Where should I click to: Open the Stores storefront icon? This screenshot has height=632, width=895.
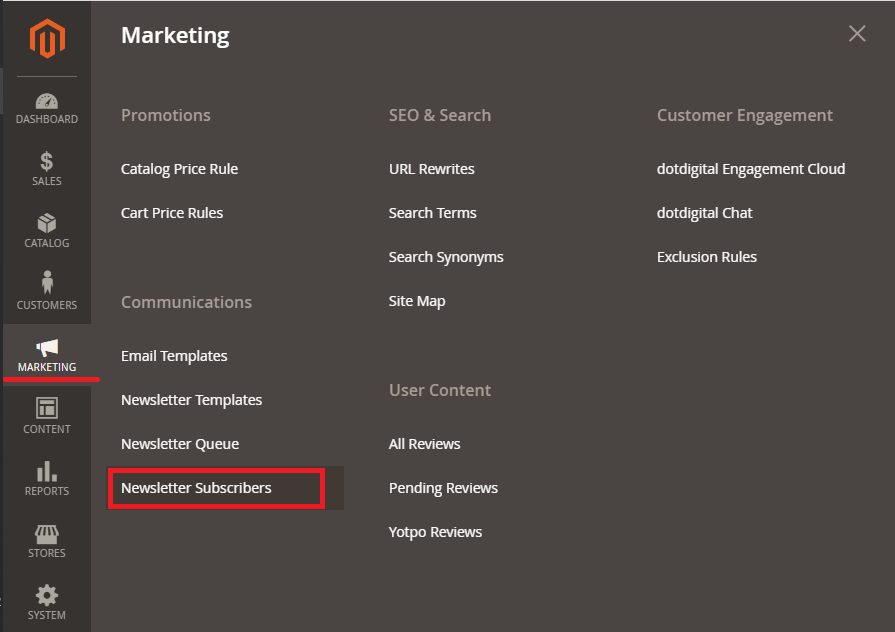pos(47,534)
